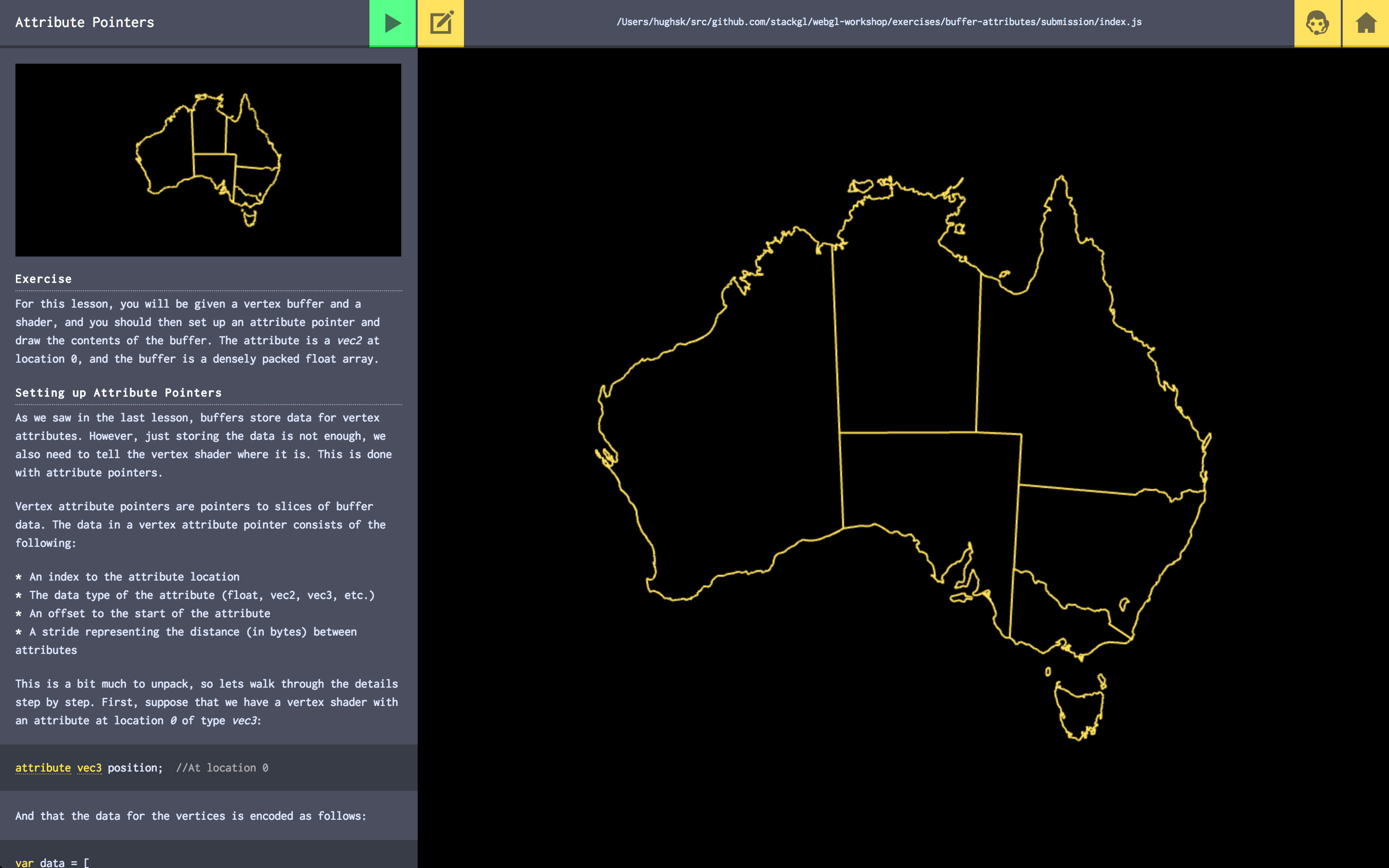Go home via the house icon
The height and width of the screenshot is (868, 1389).
[x=1365, y=23]
